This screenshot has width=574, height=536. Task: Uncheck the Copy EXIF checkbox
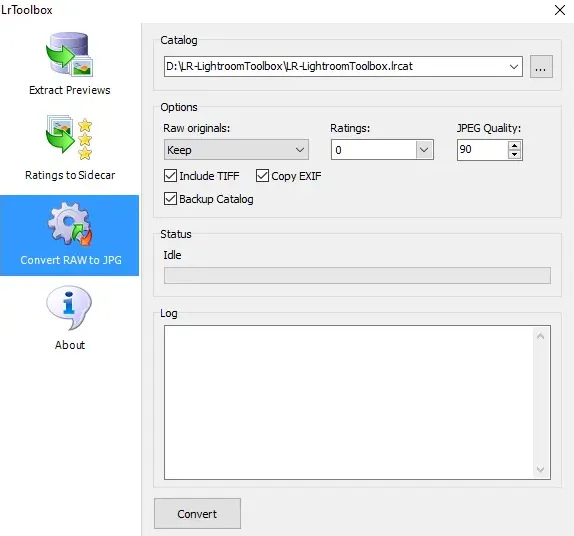coord(262,176)
